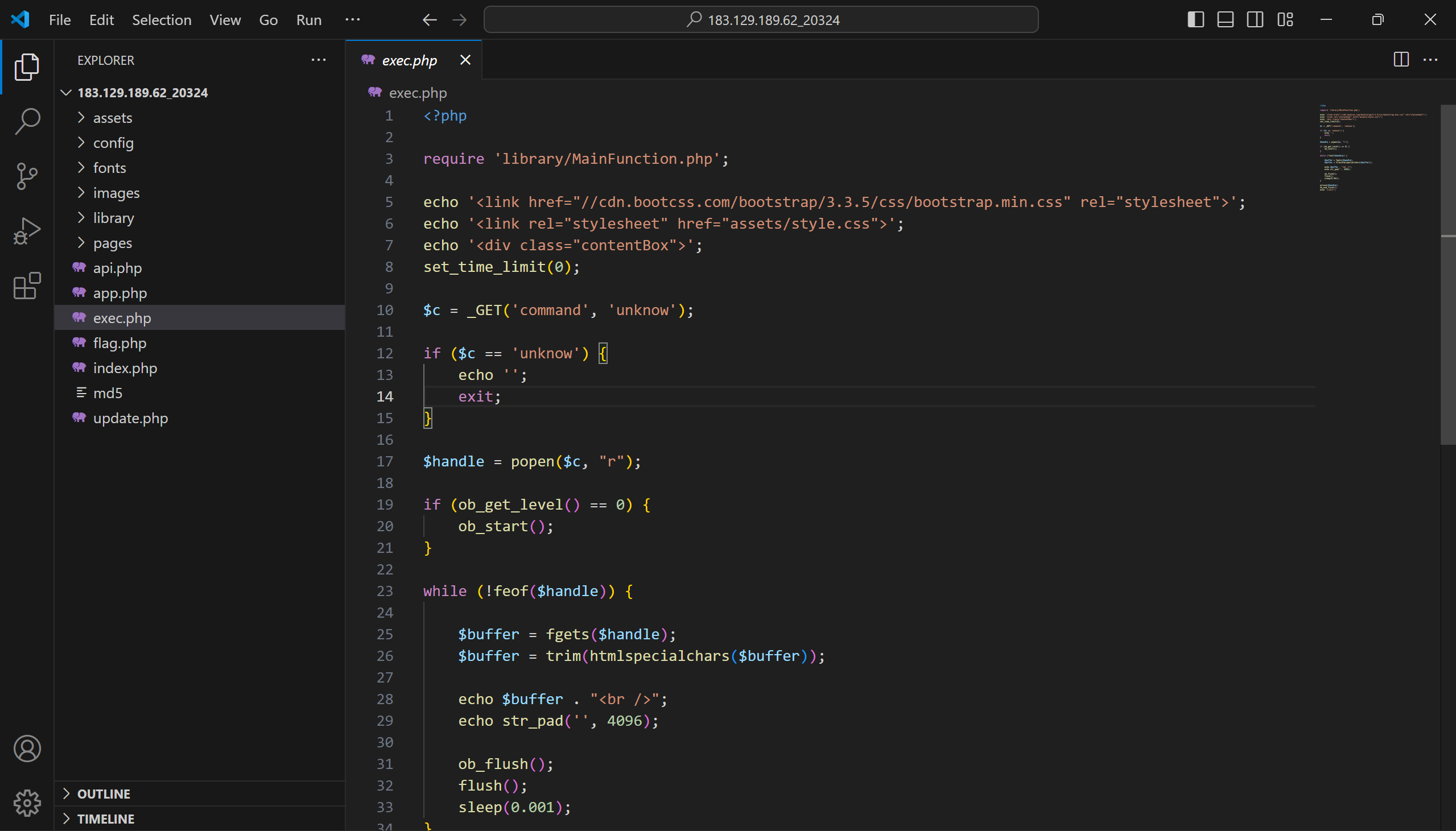Expand the TIMELINE section
The image size is (1456, 831).
200,819
